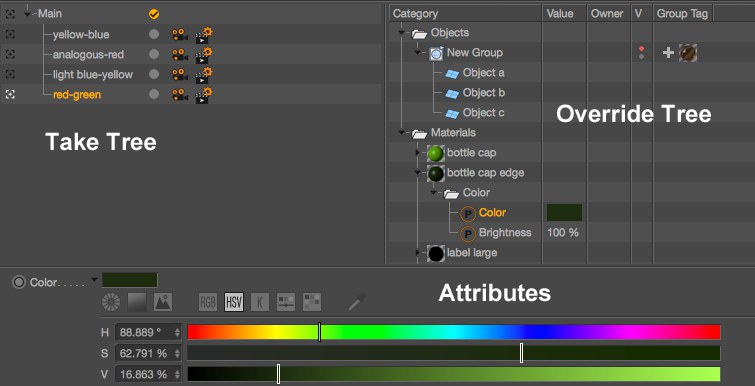The height and width of the screenshot is (386, 755).
Task: Click the label large material sphere icon
Action: (435, 253)
